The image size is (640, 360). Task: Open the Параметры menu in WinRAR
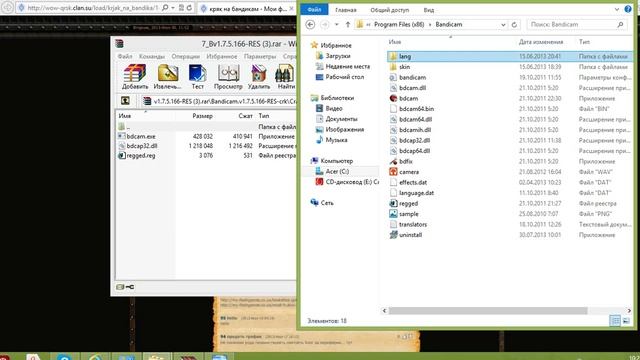click(x=260, y=56)
